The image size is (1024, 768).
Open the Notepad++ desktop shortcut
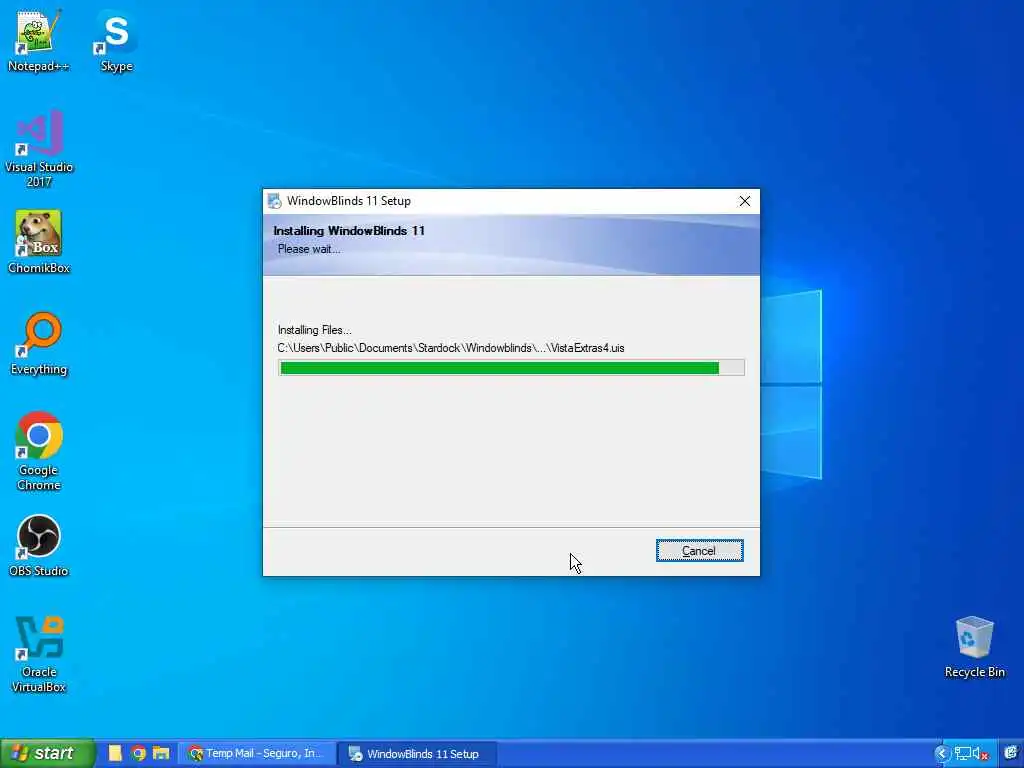(38, 40)
